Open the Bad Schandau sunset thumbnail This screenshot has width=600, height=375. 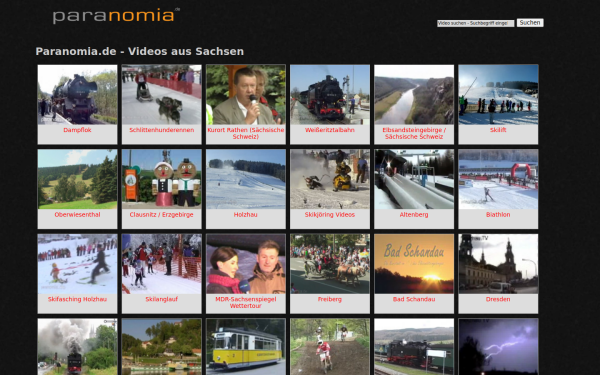click(x=414, y=264)
